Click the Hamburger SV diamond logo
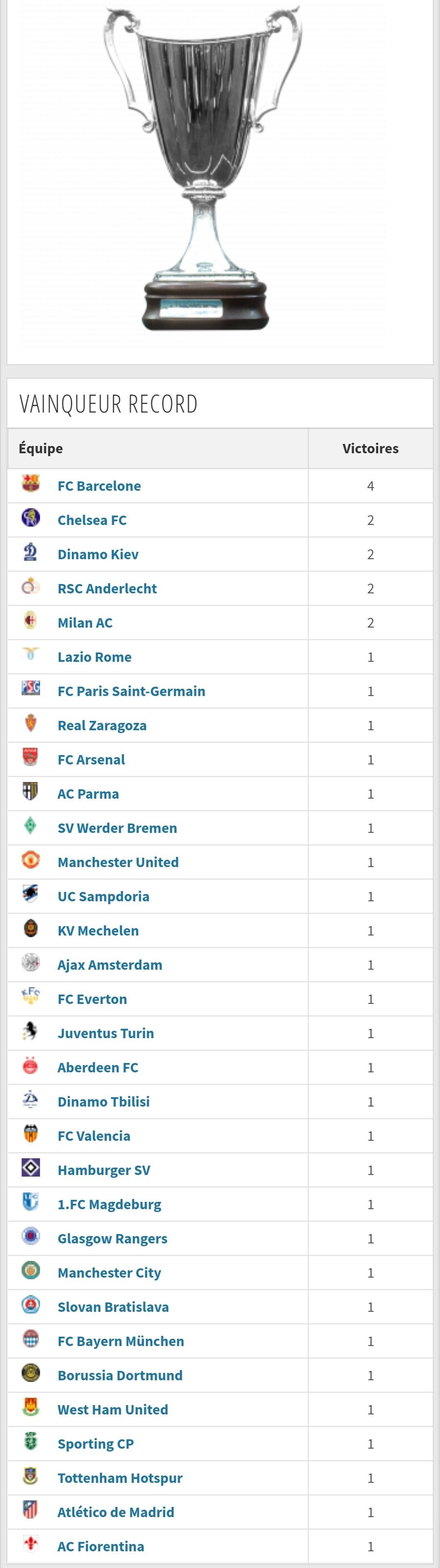Screen dimensions: 440x1568 (31, 1168)
